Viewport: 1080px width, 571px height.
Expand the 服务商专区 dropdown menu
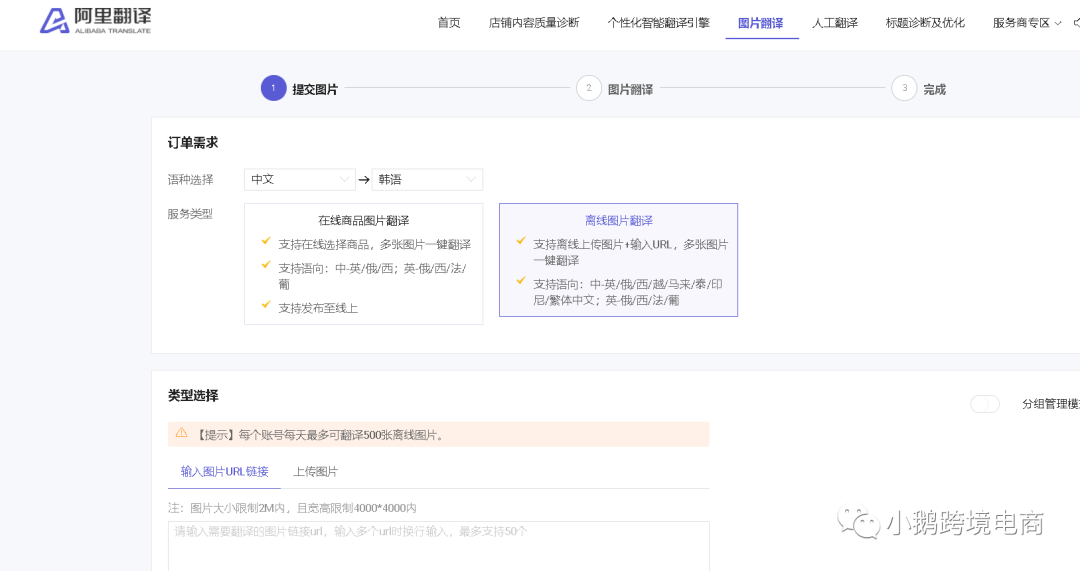(x=1027, y=23)
